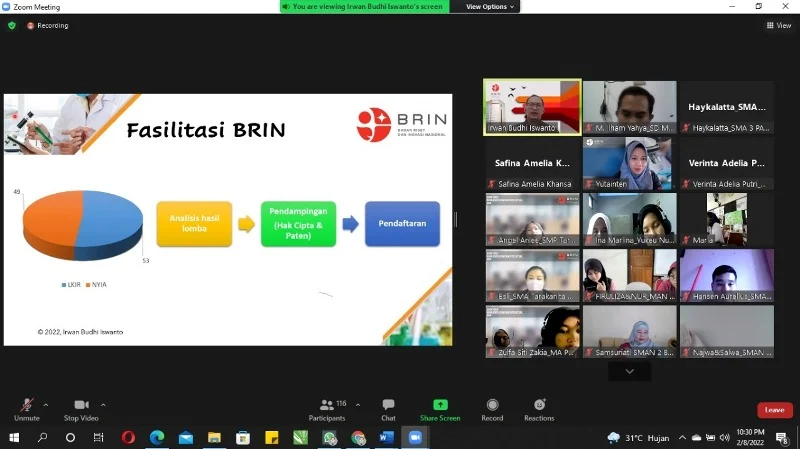Open Microsoft Edge from taskbar
The width and height of the screenshot is (800, 449).
157,437
